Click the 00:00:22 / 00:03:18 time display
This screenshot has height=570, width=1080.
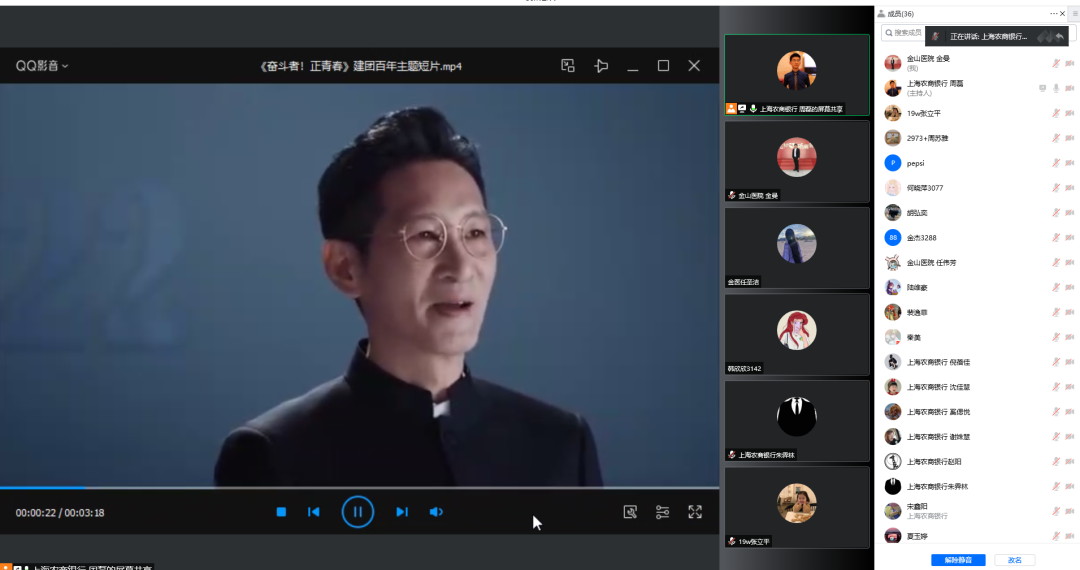(60, 513)
